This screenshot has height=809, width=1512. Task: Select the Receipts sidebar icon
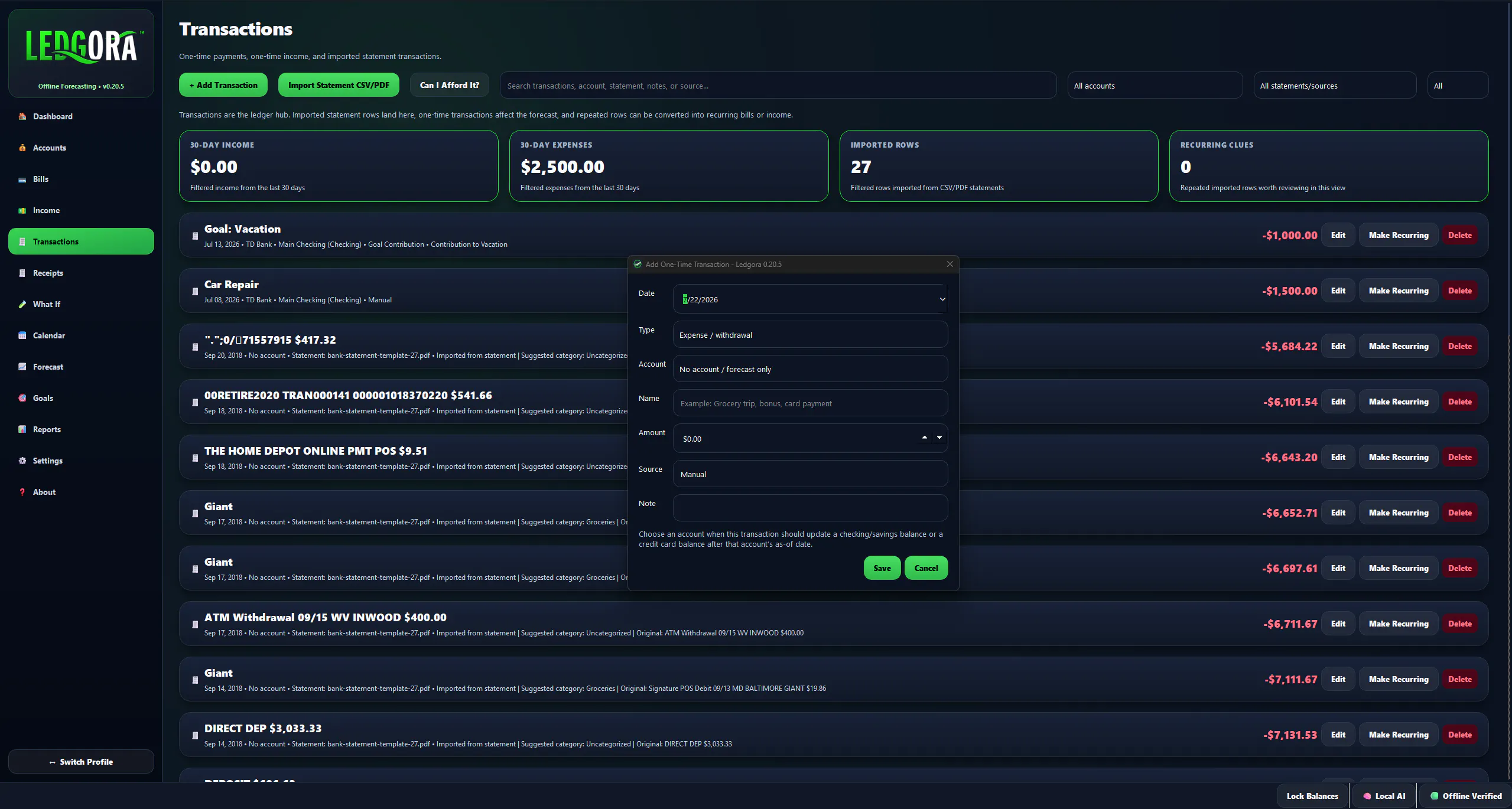tap(22, 273)
